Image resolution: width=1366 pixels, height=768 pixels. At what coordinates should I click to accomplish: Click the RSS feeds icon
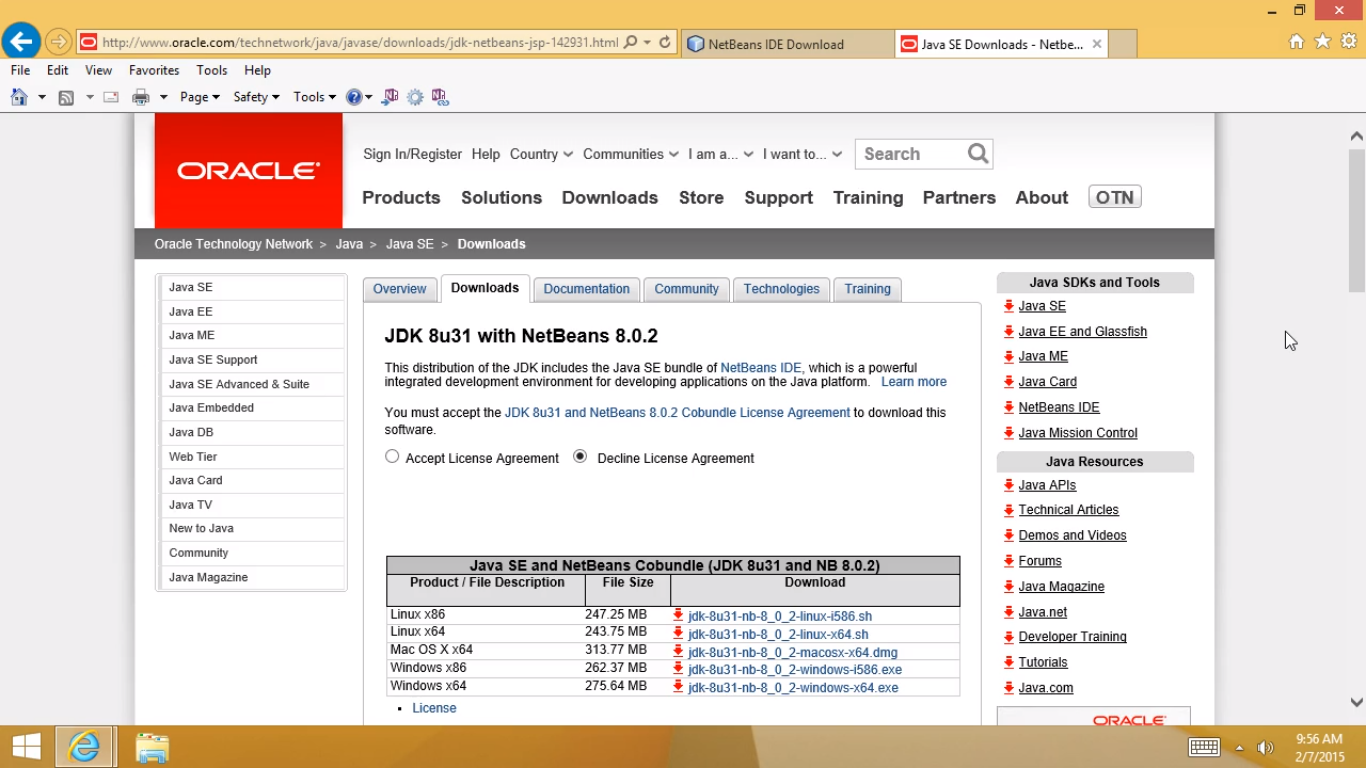(66, 97)
